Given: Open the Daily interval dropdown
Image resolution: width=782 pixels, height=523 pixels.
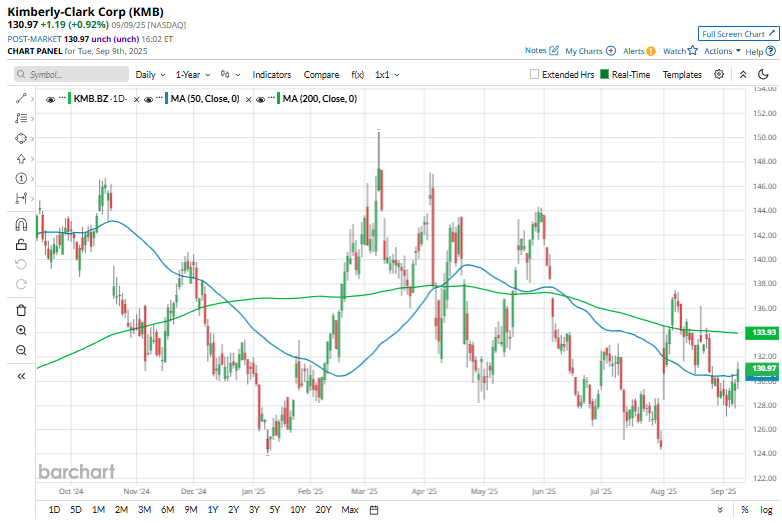Looking at the screenshot, I should tap(150, 74).
